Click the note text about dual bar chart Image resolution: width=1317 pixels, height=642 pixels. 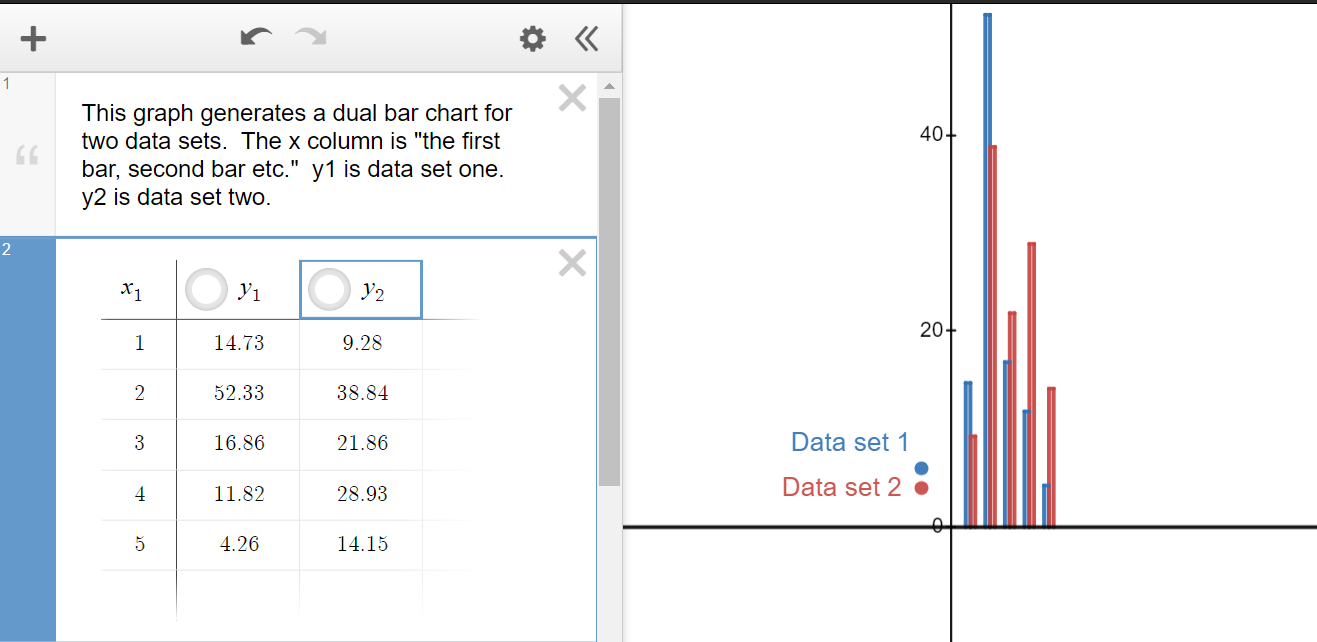coord(296,155)
